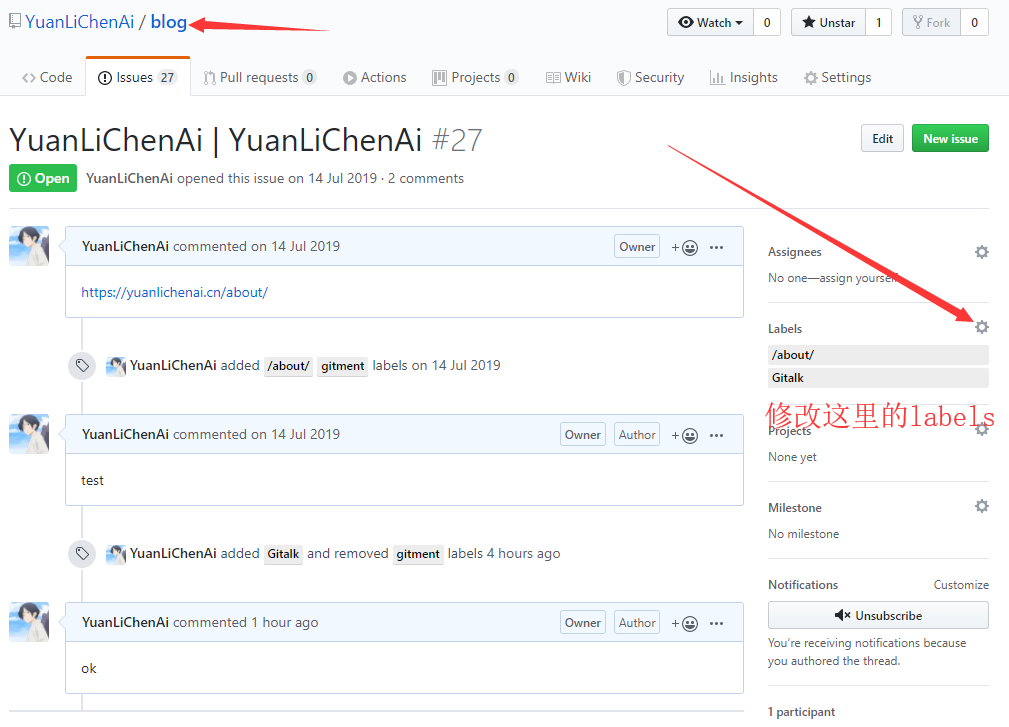Click the Customize notifications link

(960, 585)
